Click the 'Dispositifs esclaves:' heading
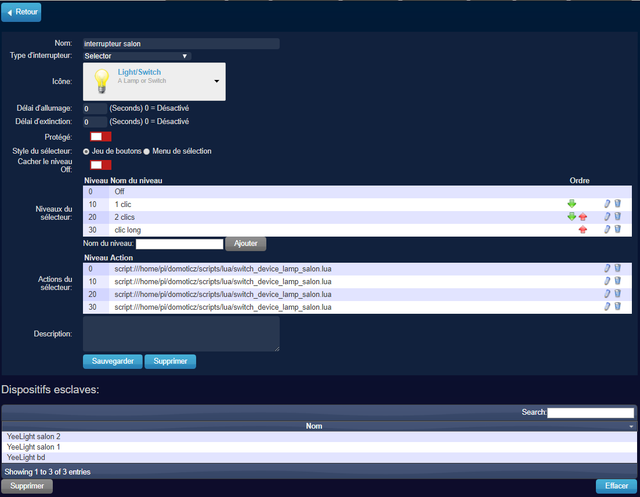The width and height of the screenshot is (640, 497). [x=50, y=390]
